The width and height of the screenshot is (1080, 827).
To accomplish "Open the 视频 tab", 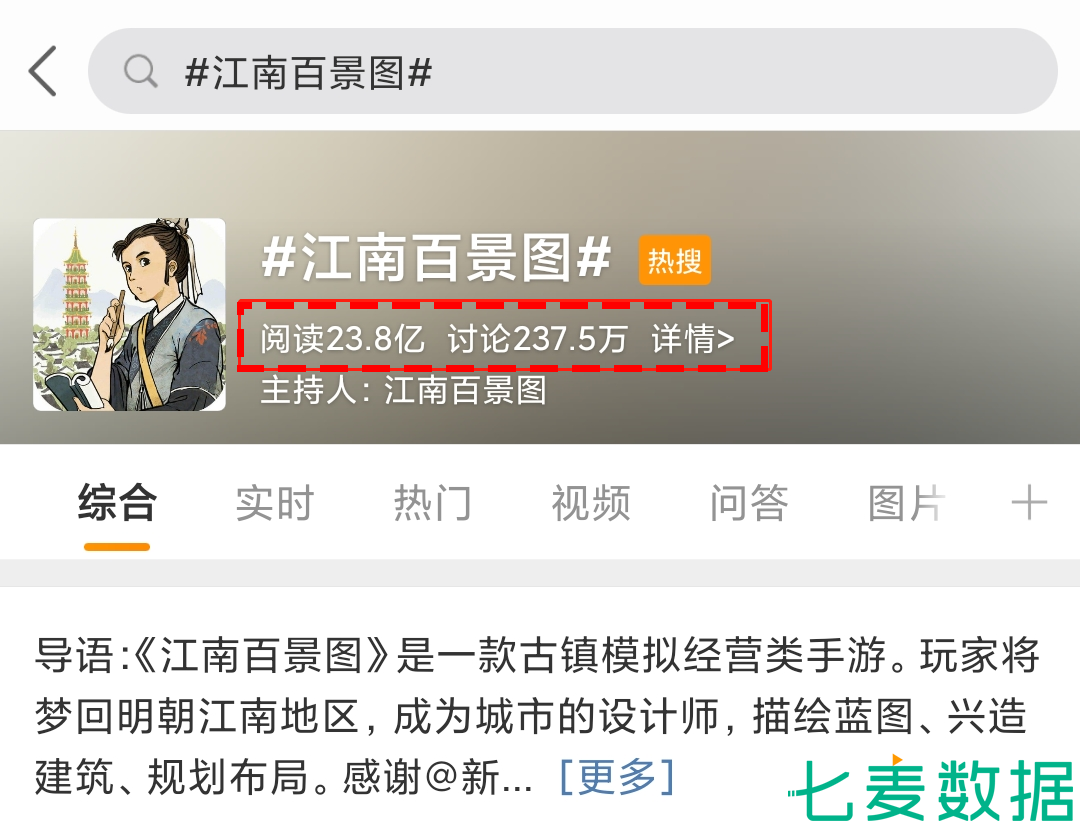I will coord(591,503).
